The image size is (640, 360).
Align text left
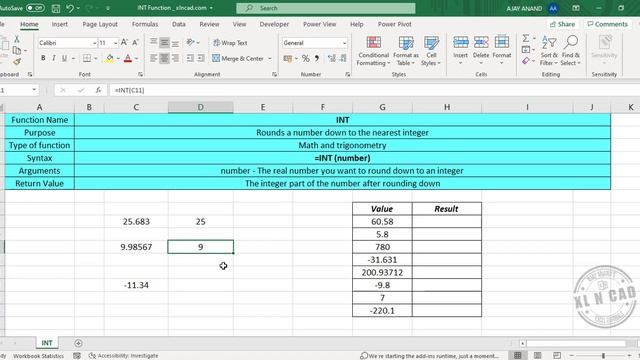153,58
